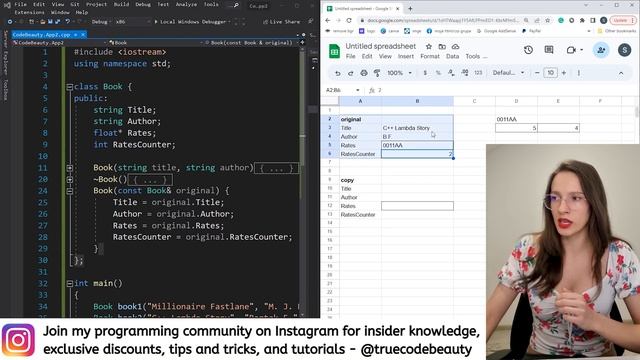Expand collapsed Book constructor at line 11
The width and height of the screenshot is (640, 360).
click(x=69, y=168)
